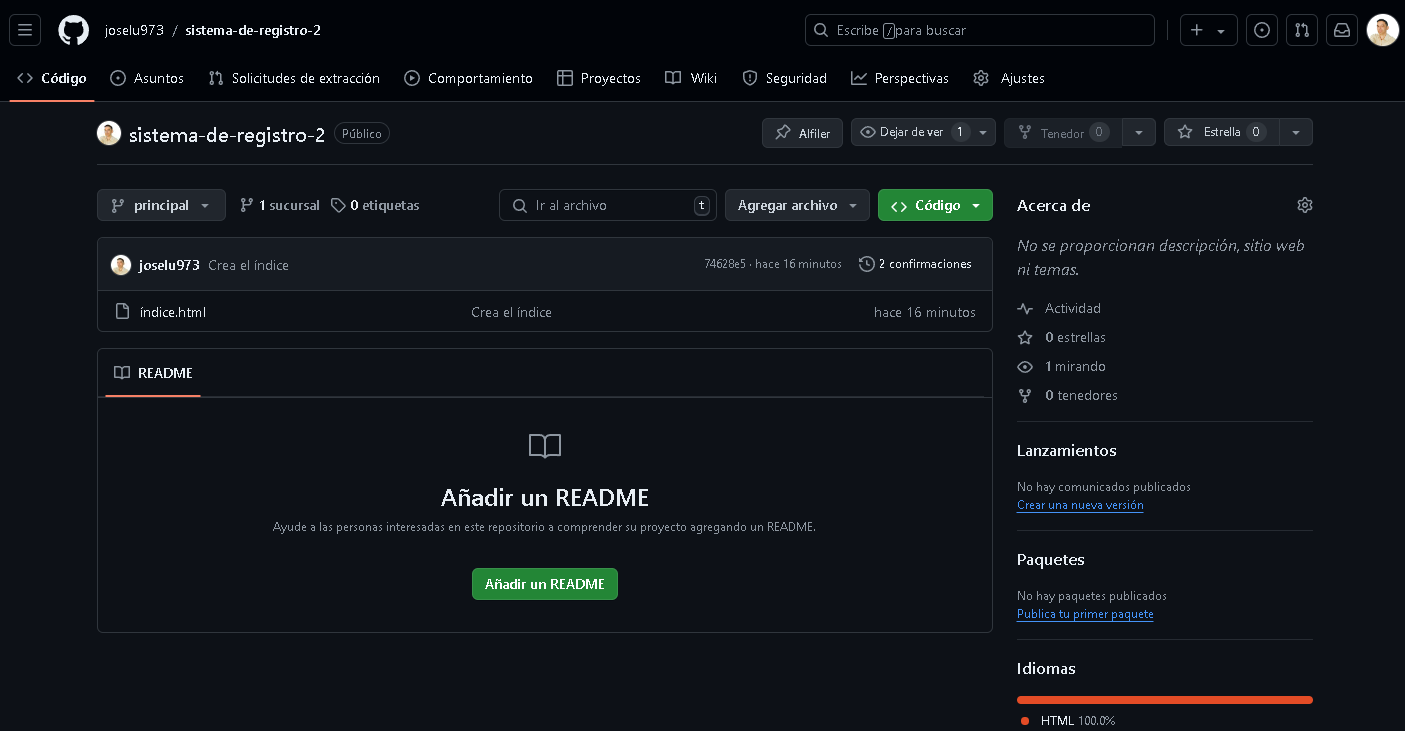This screenshot has height=731, width=1405.
Task: Open the Ajustes tab
Action: point(1009,78)
